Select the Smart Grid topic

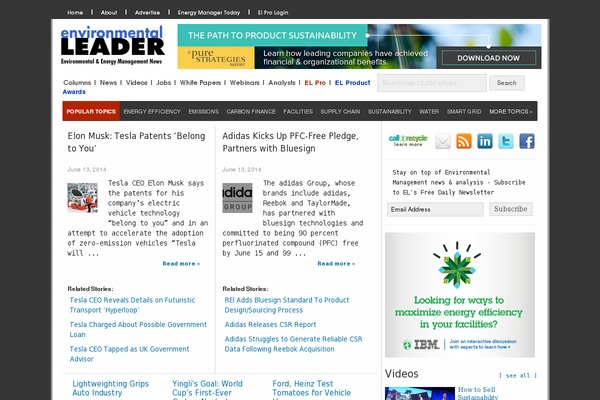[464, 111]
